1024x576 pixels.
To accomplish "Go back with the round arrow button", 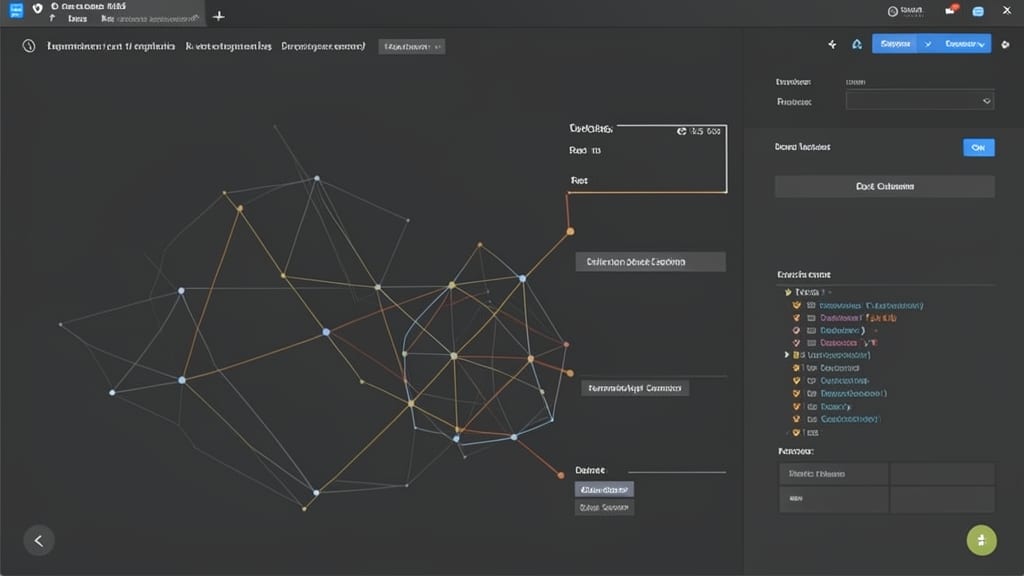I will (x=39, y=541).
